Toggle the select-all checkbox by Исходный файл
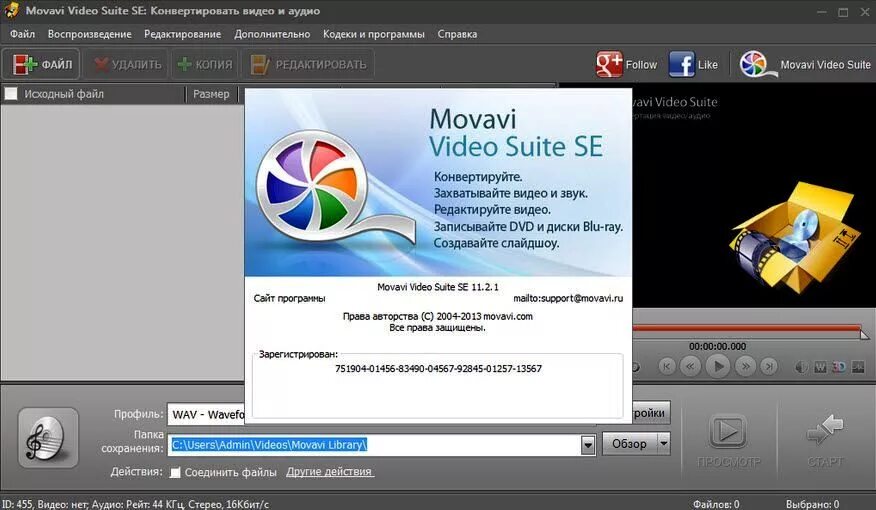 point(11,94)
